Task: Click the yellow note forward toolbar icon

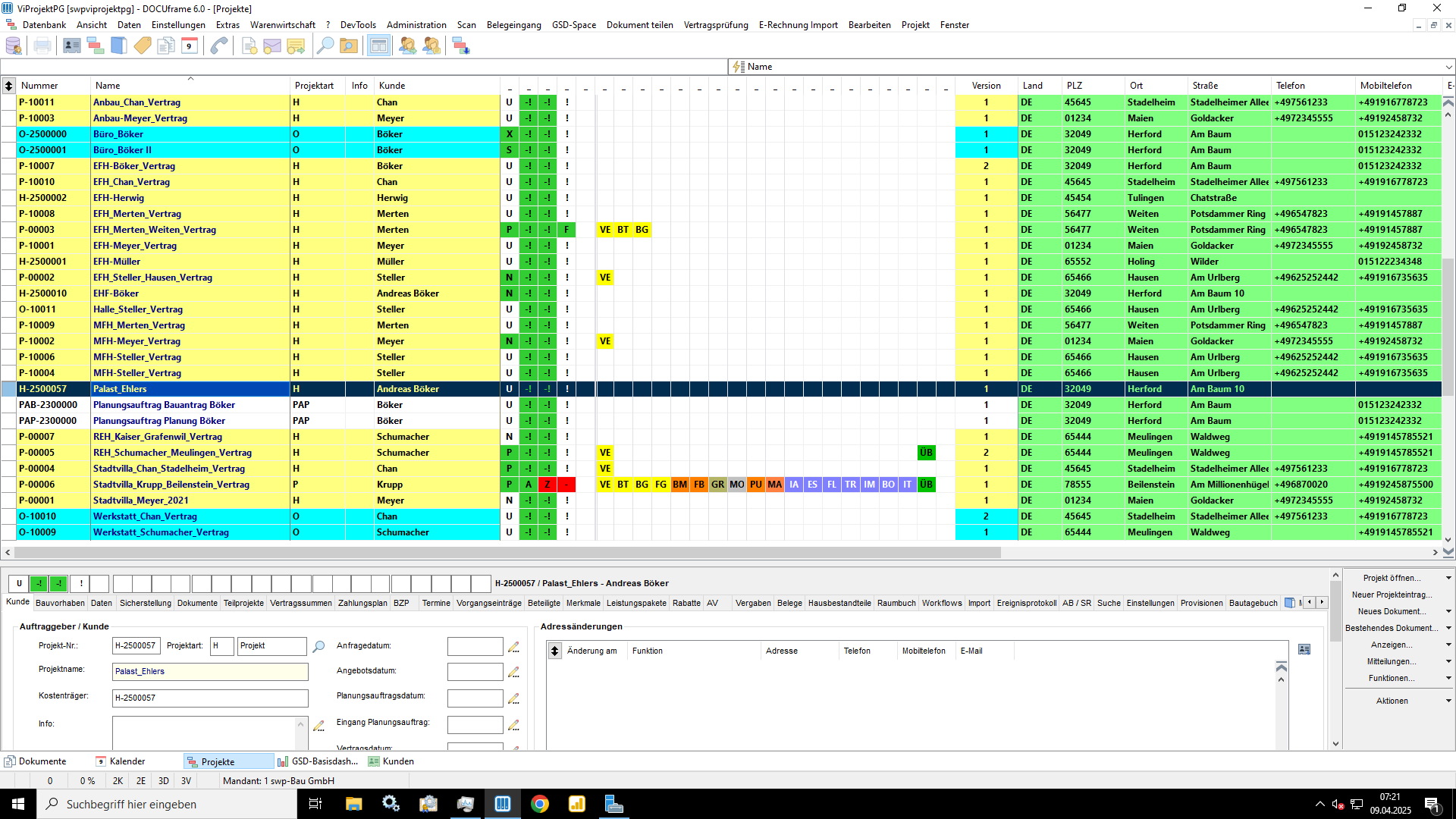Action: 296,46
